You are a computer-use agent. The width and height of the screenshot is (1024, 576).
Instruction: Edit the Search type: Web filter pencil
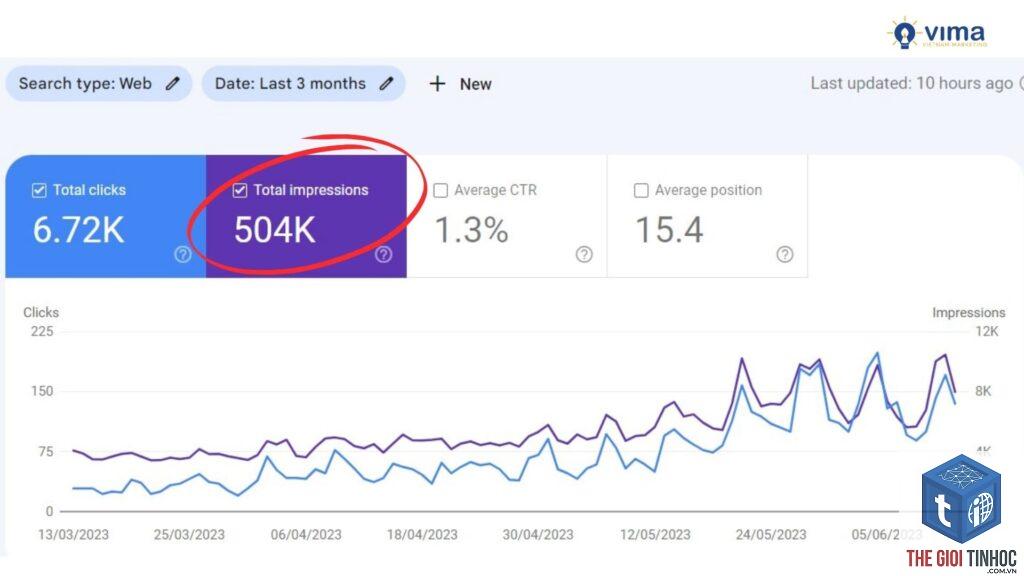point(172,84)
